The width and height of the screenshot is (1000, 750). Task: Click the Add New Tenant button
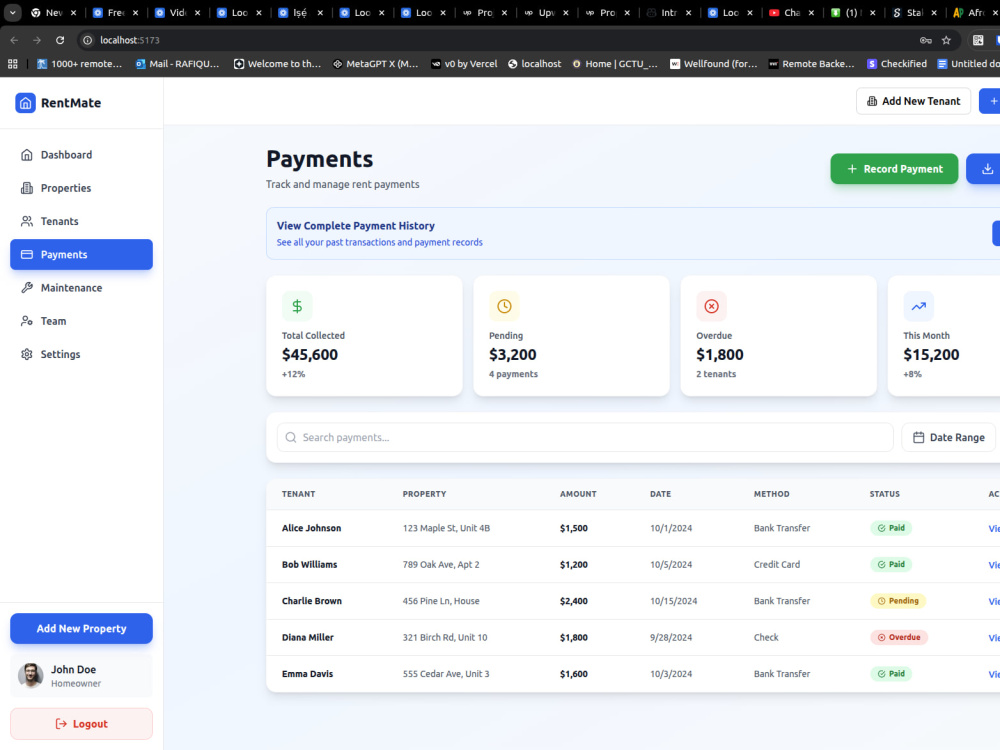tap(913, 101)
